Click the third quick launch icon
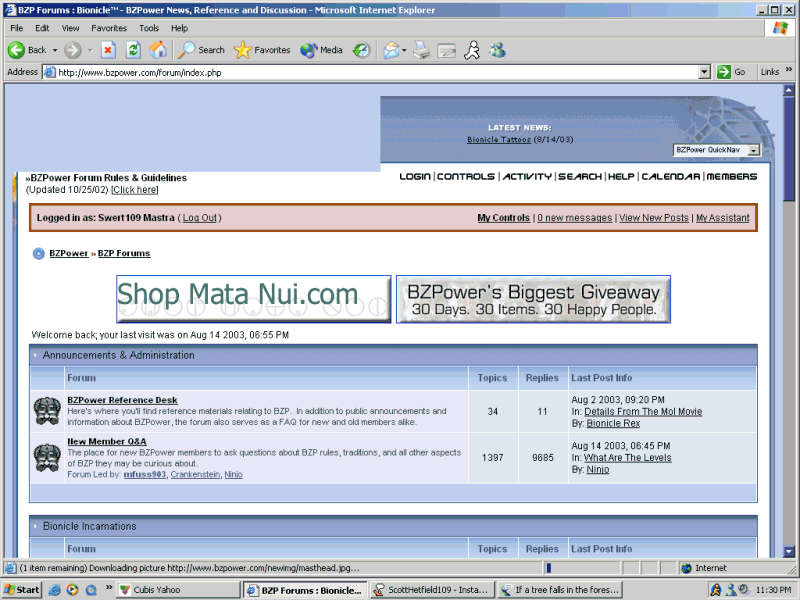Viewport: 800px width, 600px height. point(91,590)
